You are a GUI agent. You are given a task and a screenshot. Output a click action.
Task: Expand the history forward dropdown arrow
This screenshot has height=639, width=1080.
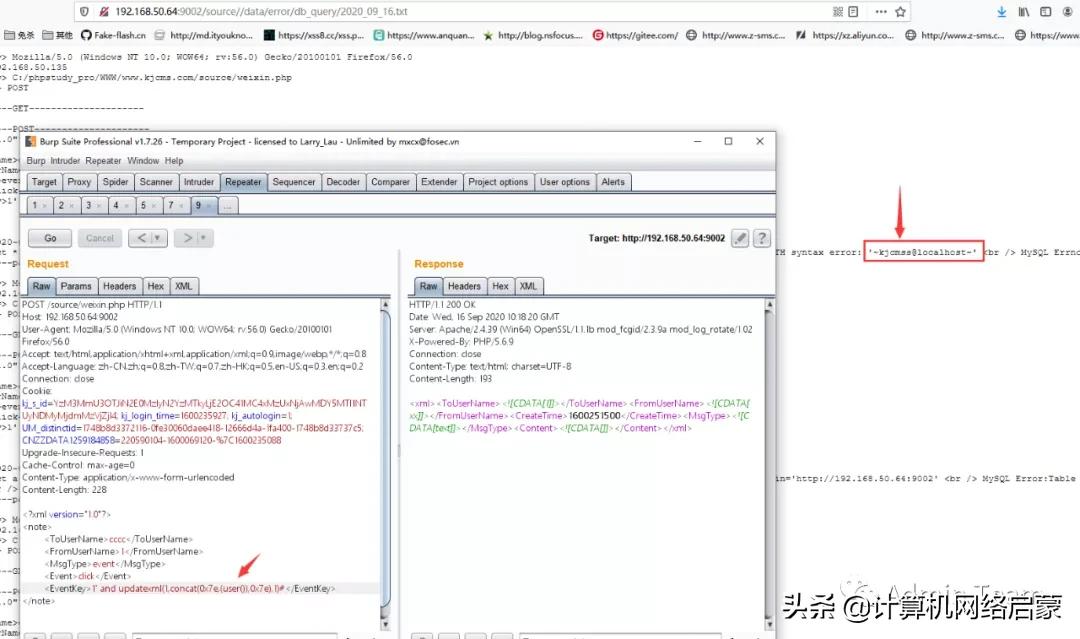(205, 238)
